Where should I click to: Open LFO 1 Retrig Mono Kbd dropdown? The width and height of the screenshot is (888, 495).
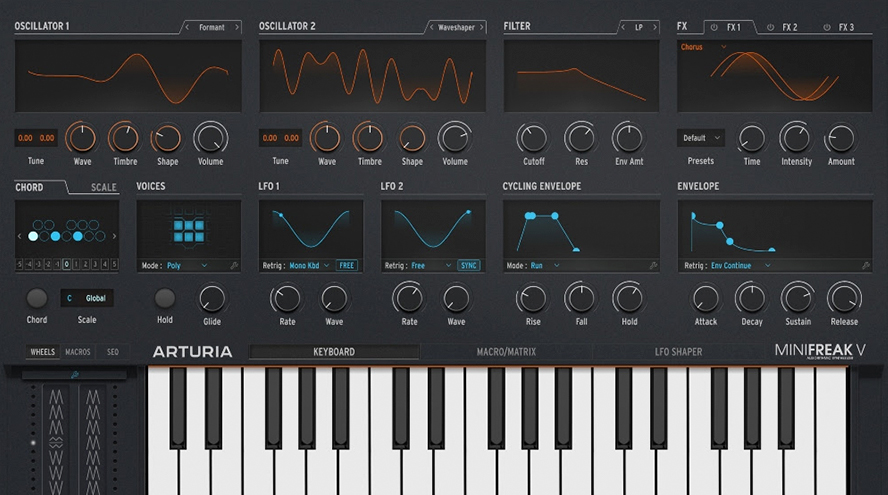pyautogui.click(x=309, y=265)
